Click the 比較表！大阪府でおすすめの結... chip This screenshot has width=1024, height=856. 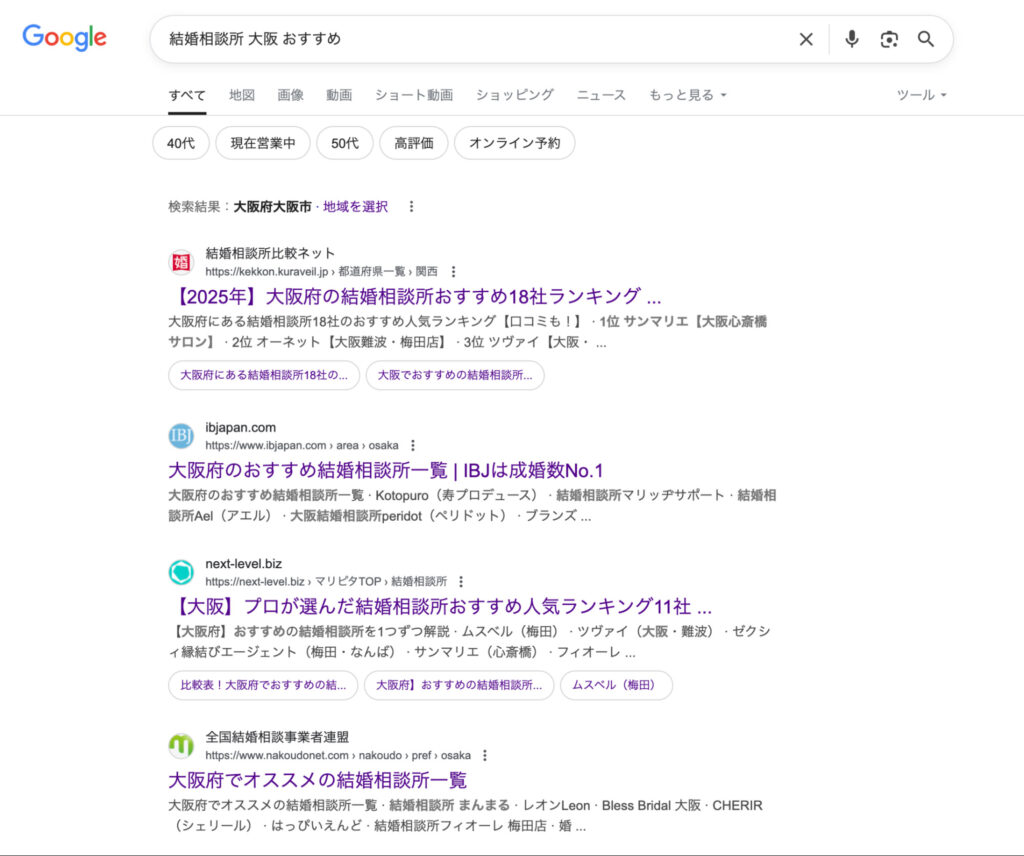pos(263,686)
